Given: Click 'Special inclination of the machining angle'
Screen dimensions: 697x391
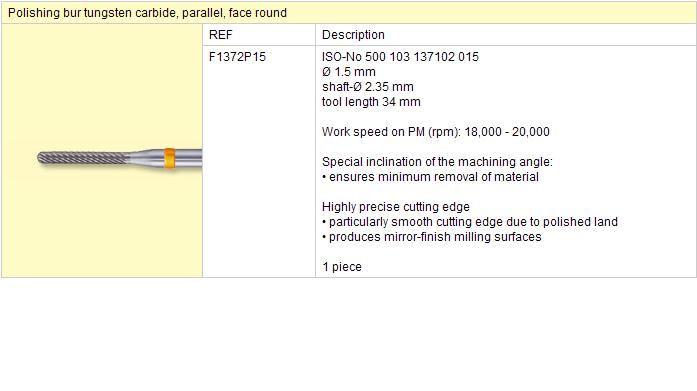Looking at the screenshot, I should tap(437, 162).
